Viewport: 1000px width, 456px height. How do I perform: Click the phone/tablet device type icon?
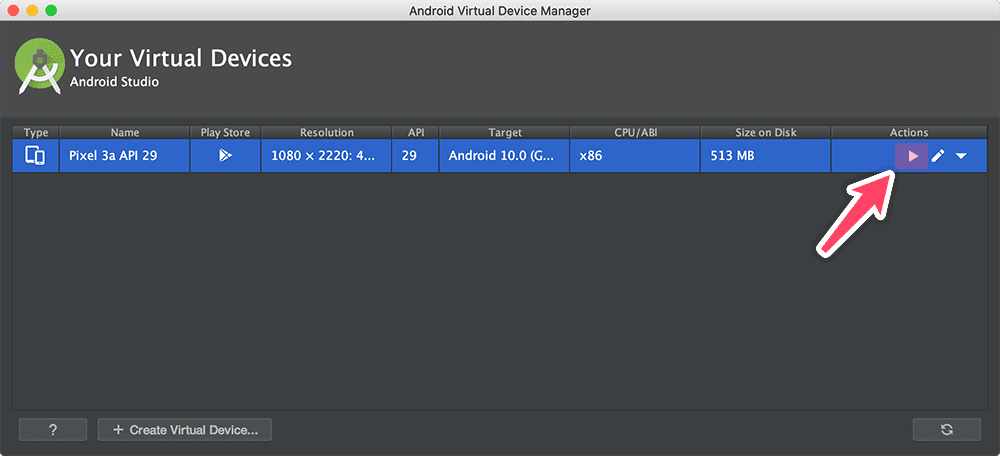point(35,156)
